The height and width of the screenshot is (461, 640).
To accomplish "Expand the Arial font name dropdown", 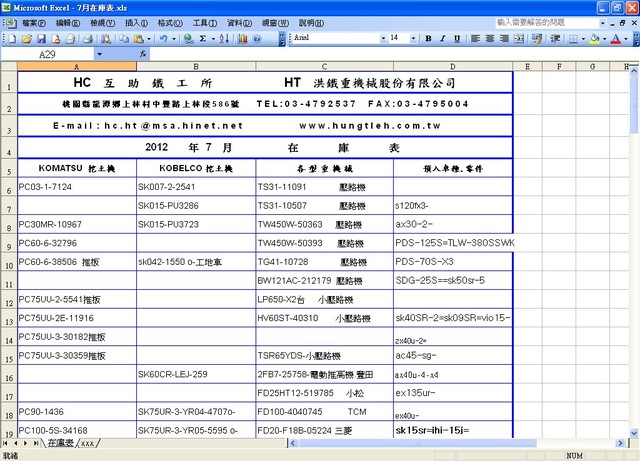I will click(x=383, y=38).
